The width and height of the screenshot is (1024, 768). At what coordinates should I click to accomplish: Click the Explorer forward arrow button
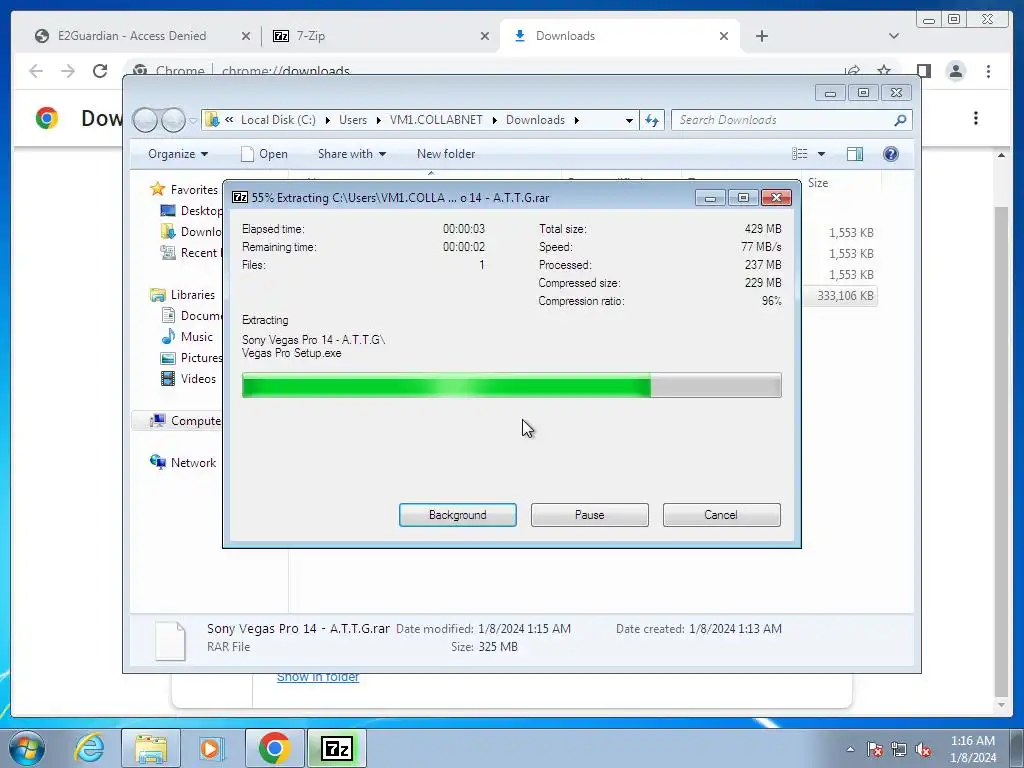coord(173,120)
